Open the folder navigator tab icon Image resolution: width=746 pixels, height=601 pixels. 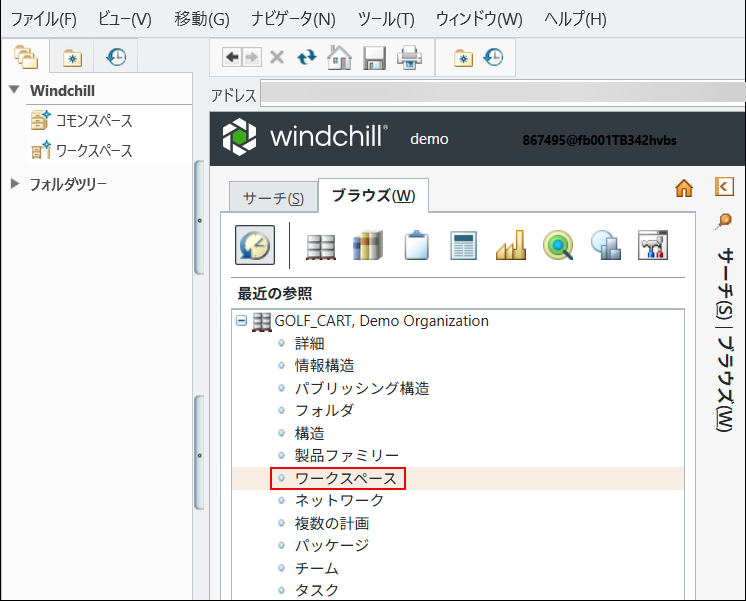[x=26, y=57]
